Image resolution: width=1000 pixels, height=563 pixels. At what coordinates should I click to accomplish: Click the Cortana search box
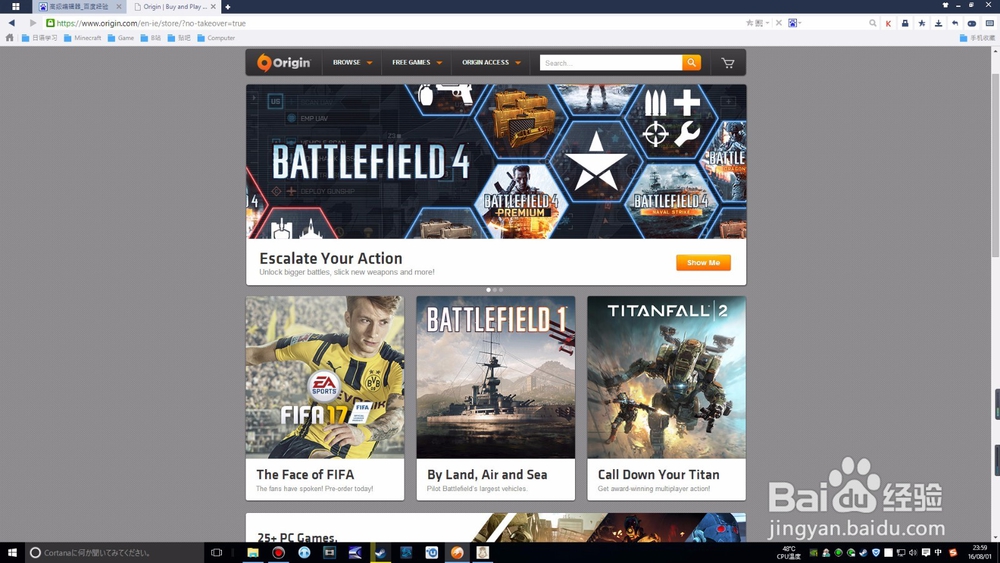(115, 553)
